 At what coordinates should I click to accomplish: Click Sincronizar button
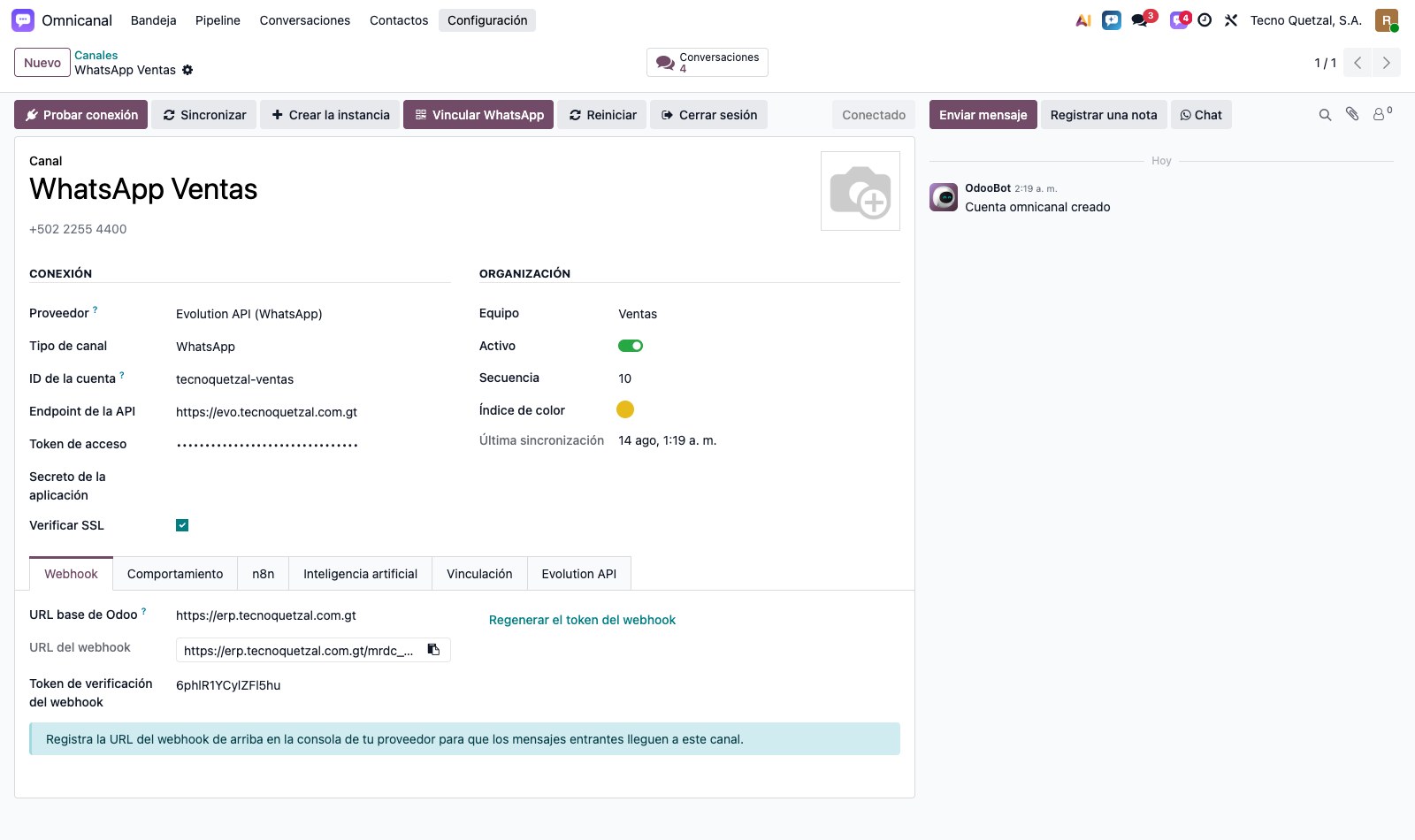click(x=204, y=115)
